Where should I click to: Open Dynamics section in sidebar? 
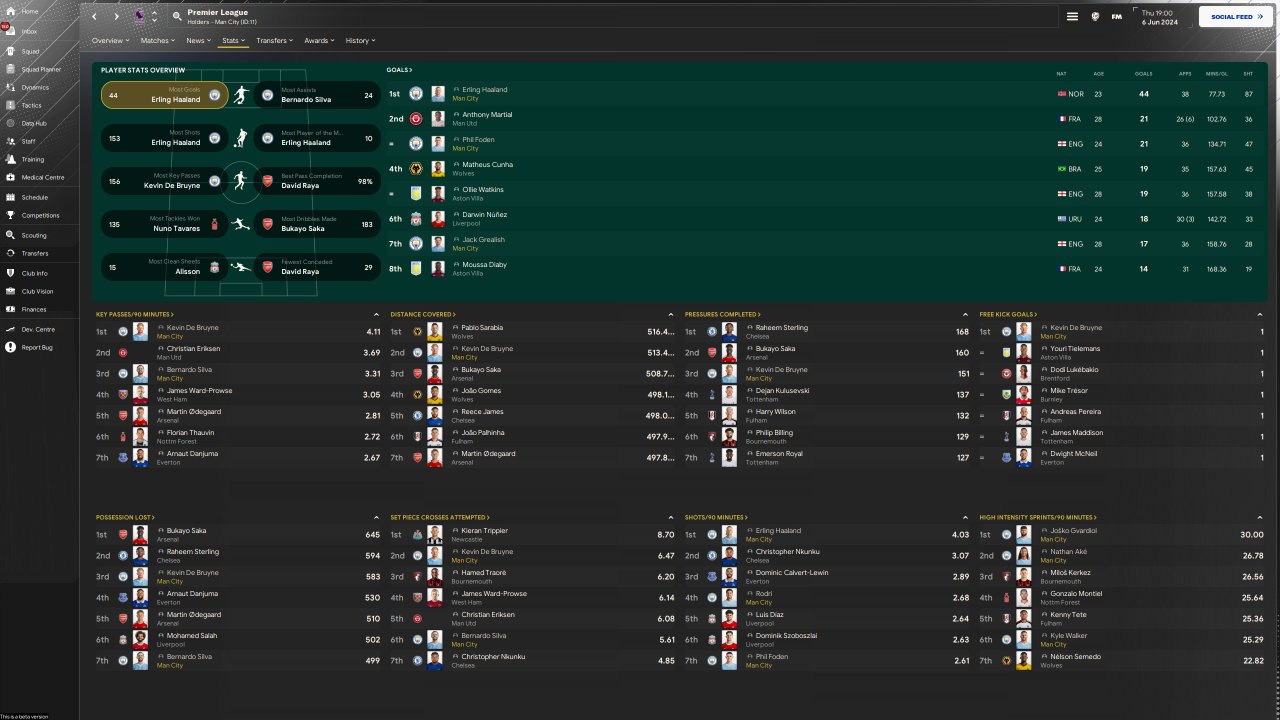point(35,87)
